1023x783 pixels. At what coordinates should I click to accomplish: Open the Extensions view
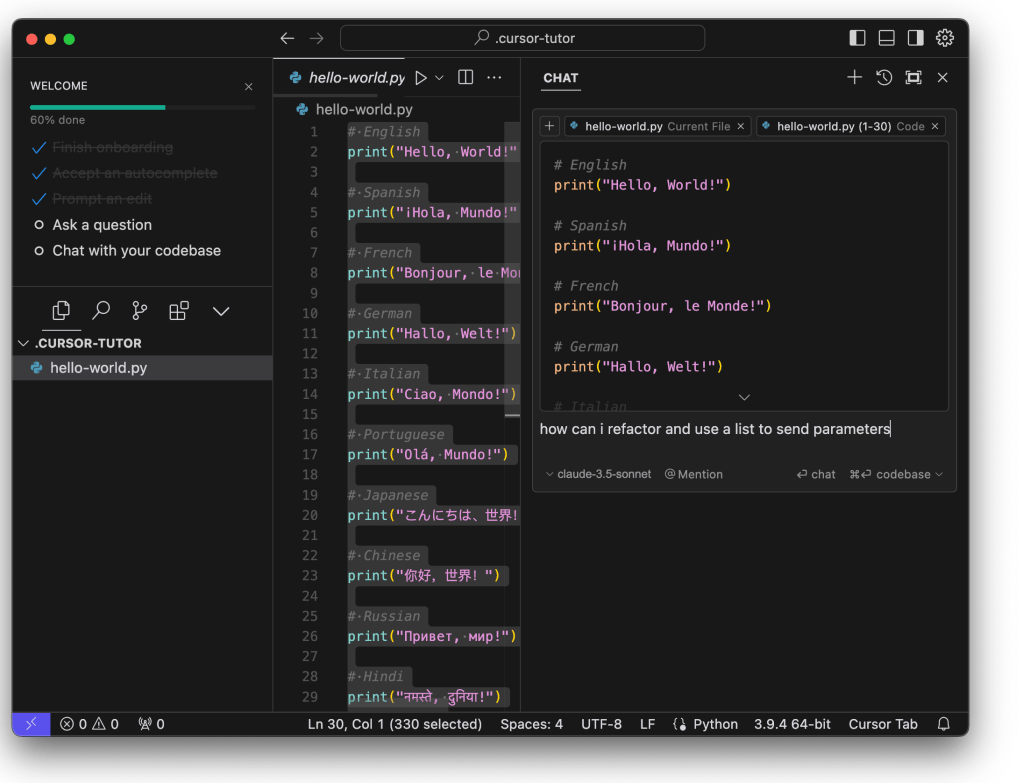(x=179, y=311)
